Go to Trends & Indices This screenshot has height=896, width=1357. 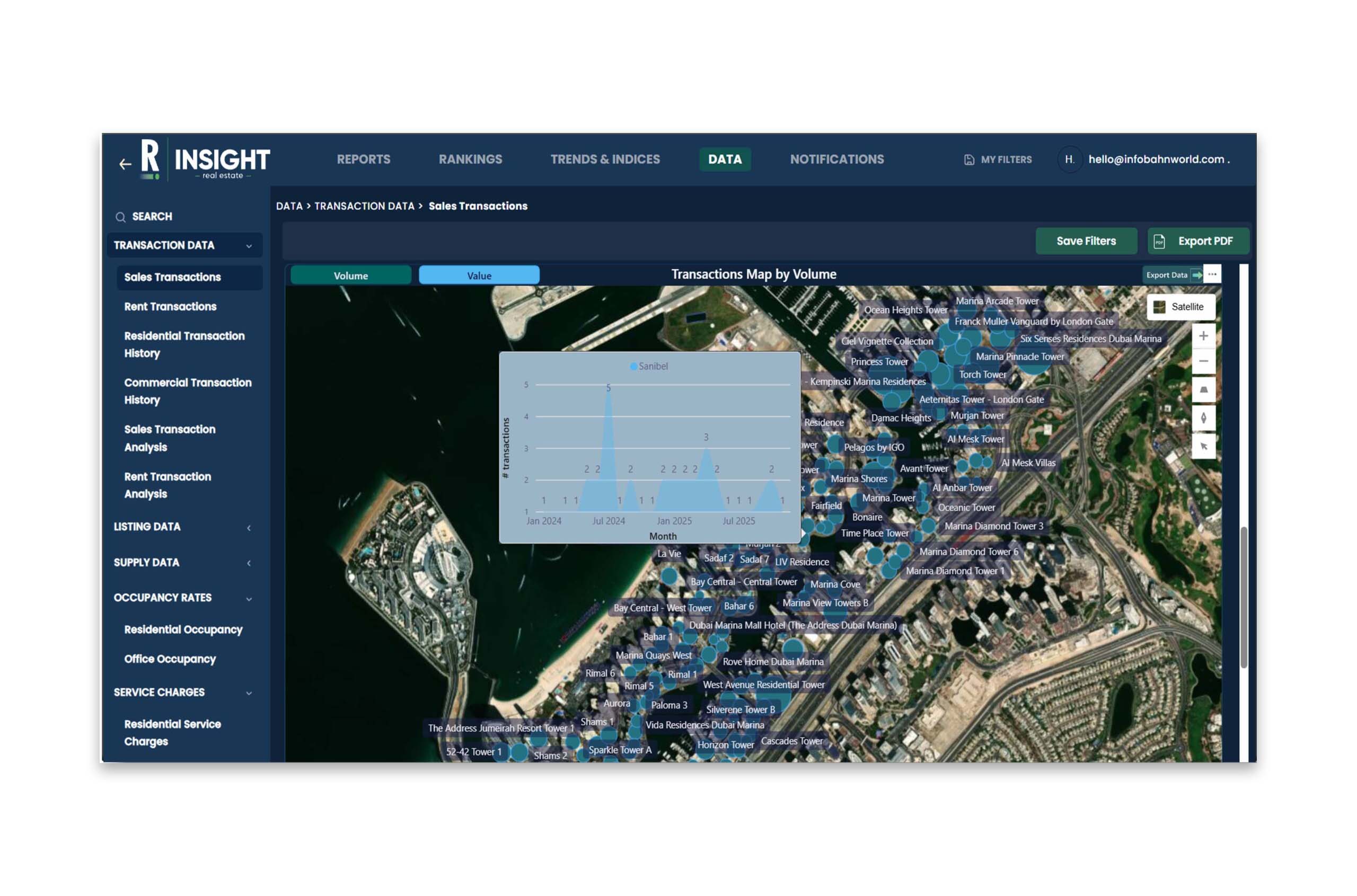pyautogui.click(x=605, y=159)
